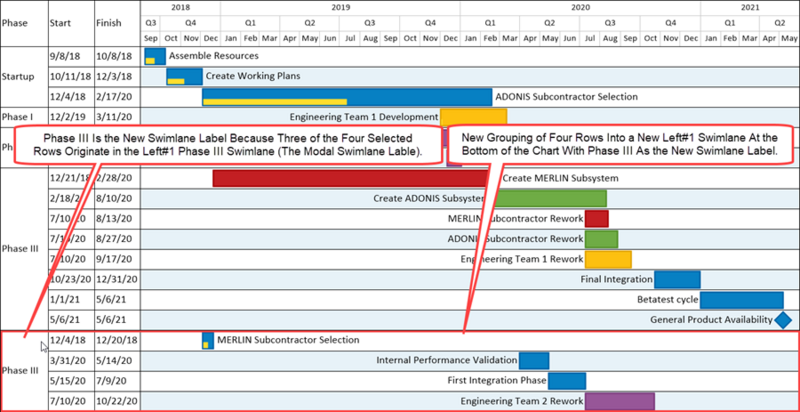The width and height of the screenshot is (800, 412).
Task: Select the Assemble Resources task bar
Action: pos(155,56)
